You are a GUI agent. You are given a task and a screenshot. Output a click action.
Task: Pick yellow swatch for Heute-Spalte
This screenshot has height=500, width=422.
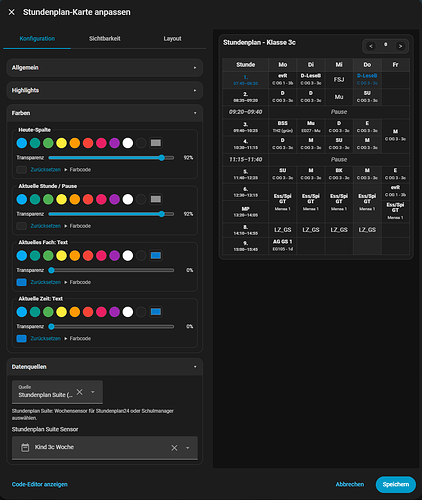pyautogui.click(x=61, y=143)
